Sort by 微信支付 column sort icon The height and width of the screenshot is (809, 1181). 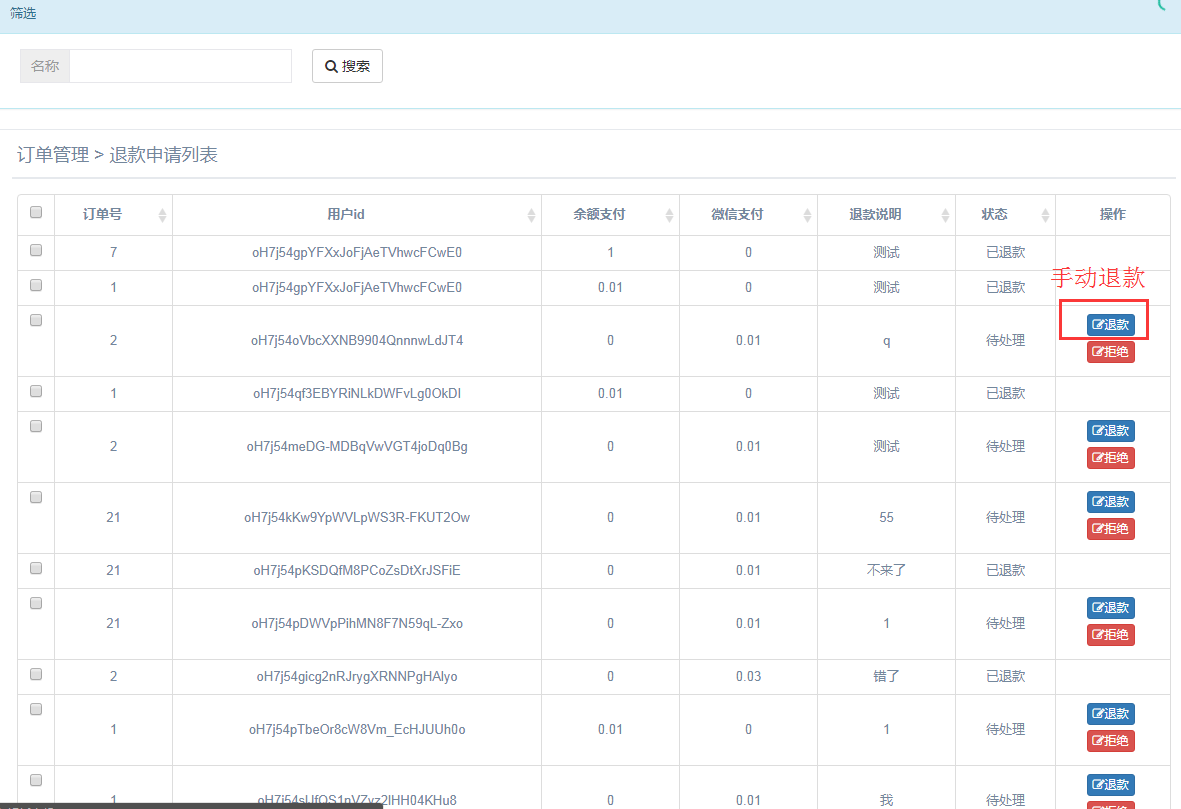tap(807, 215)
